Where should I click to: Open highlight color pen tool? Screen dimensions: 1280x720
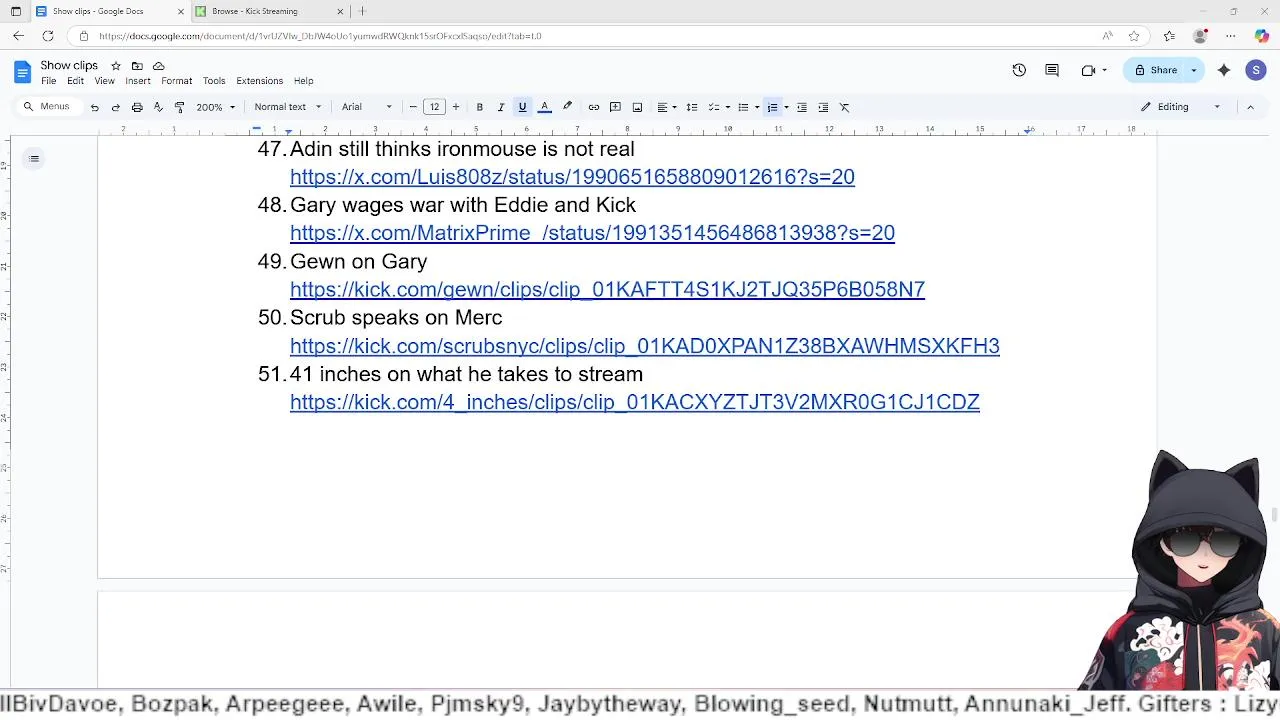tap(567, 107)
